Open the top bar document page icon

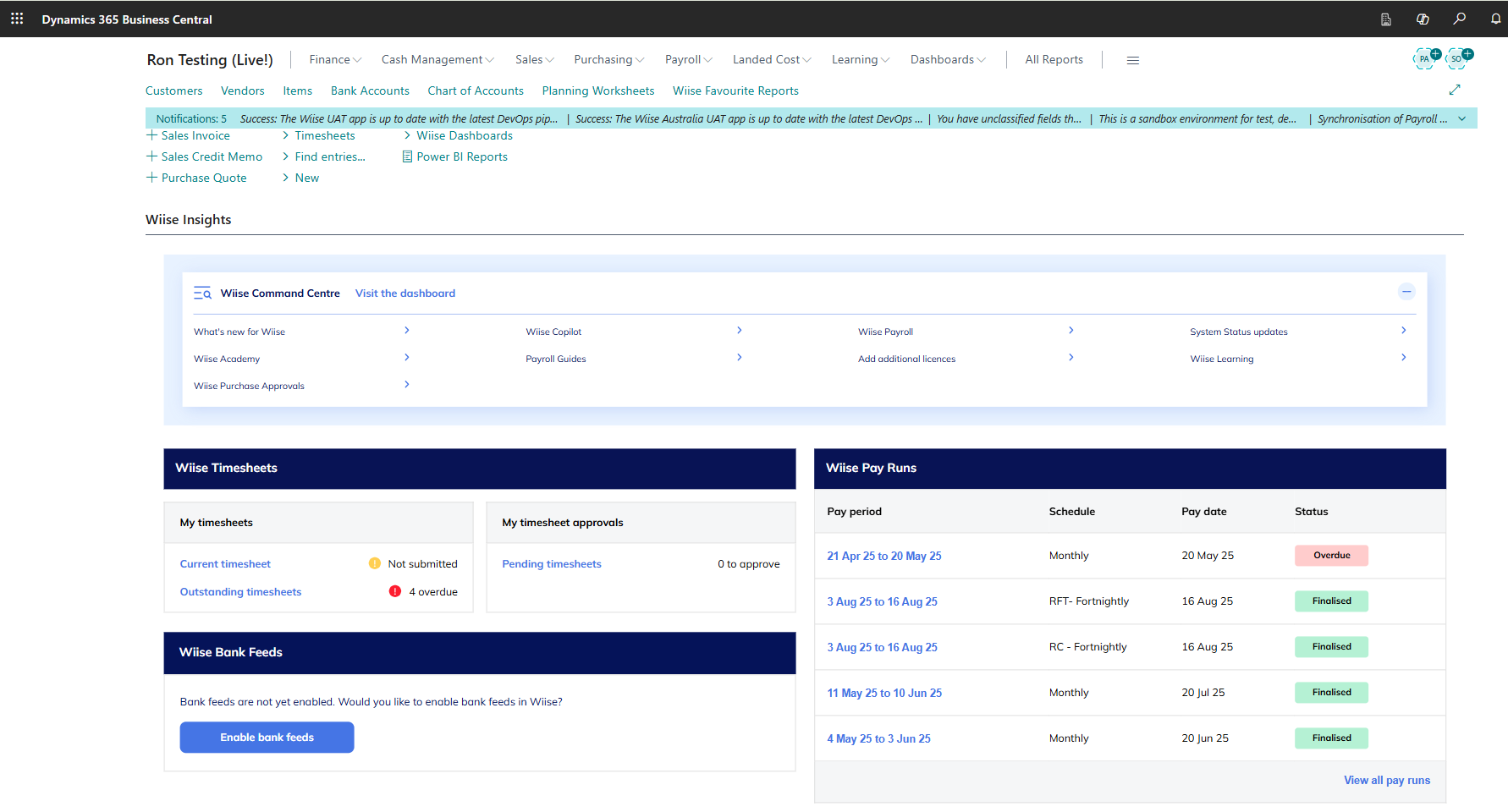point(1386,19)
